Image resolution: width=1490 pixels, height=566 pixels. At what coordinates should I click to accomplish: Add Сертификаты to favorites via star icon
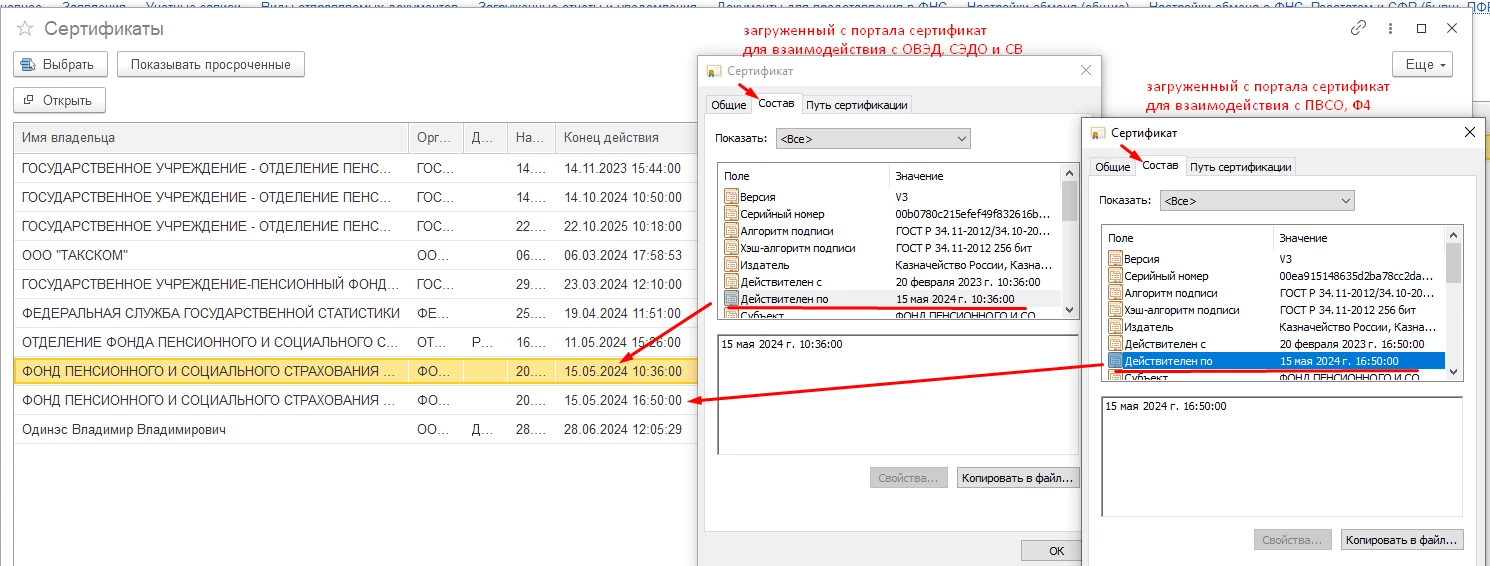point(25,29)
